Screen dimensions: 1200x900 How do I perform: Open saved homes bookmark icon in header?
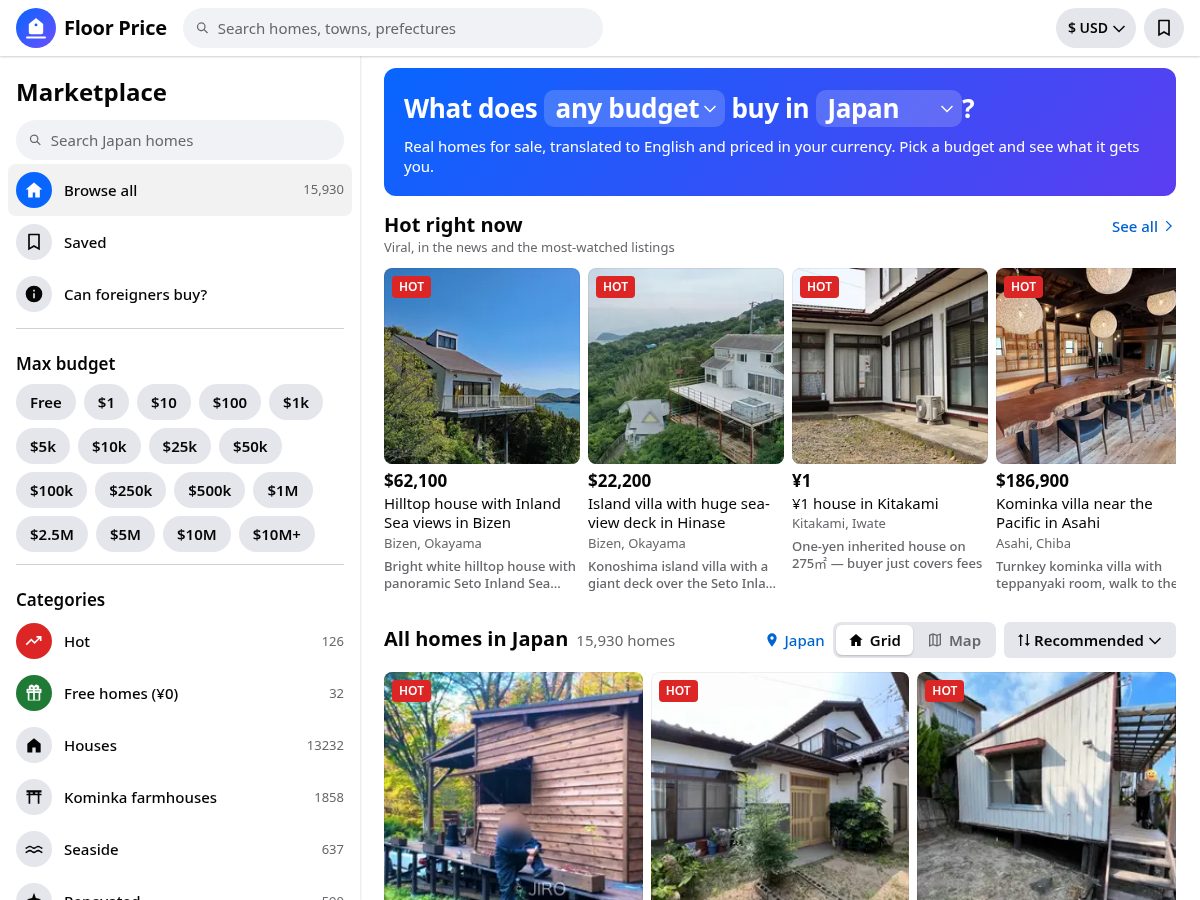click(x=1164, y=28)
